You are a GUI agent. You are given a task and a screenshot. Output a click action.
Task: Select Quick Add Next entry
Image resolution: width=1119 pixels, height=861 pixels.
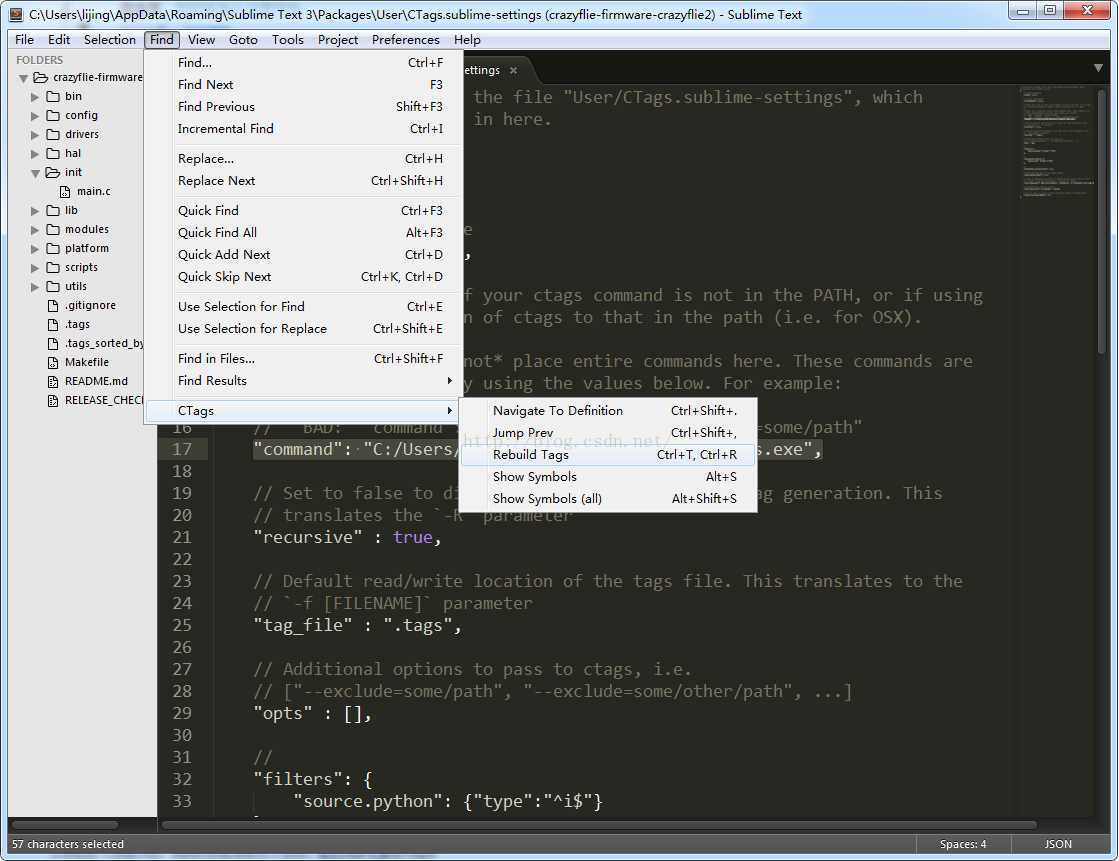[x=304, y=255]
